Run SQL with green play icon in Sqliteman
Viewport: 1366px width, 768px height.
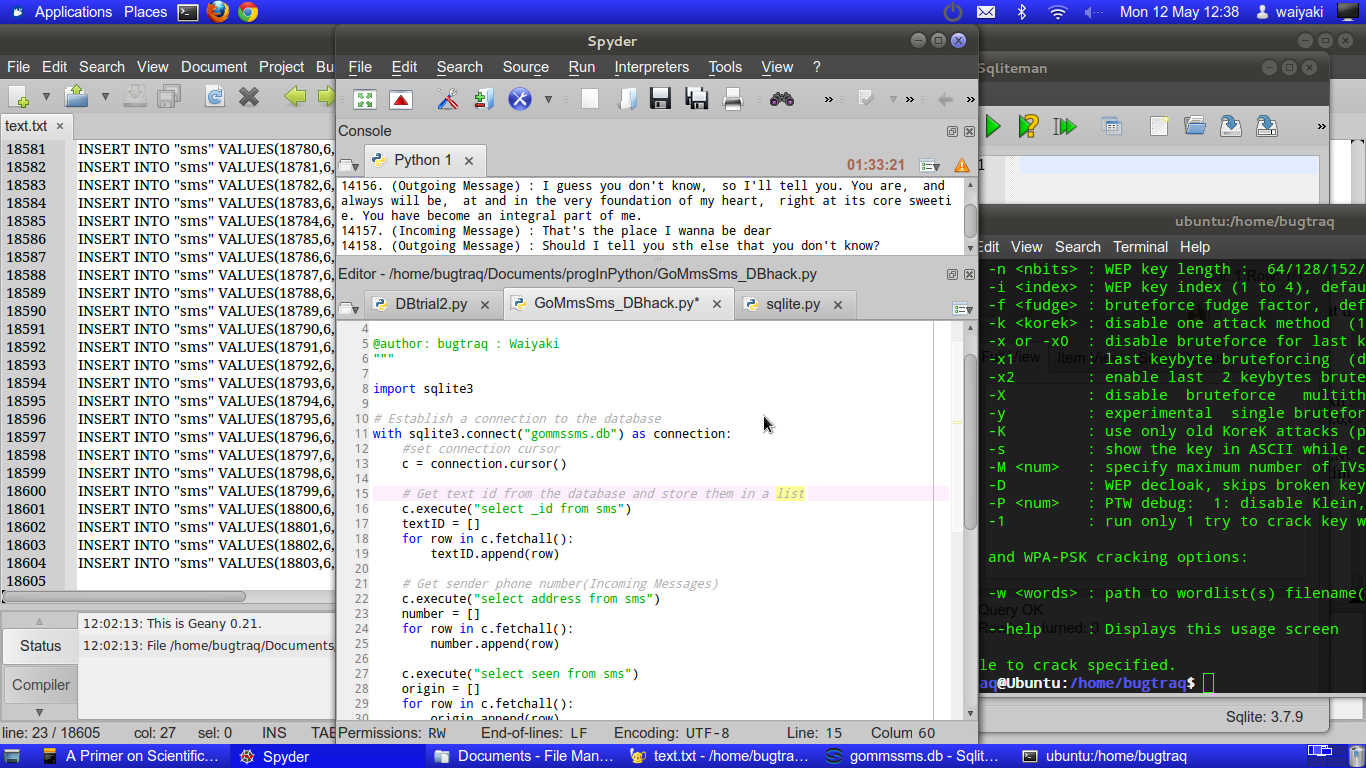point(993,126)
